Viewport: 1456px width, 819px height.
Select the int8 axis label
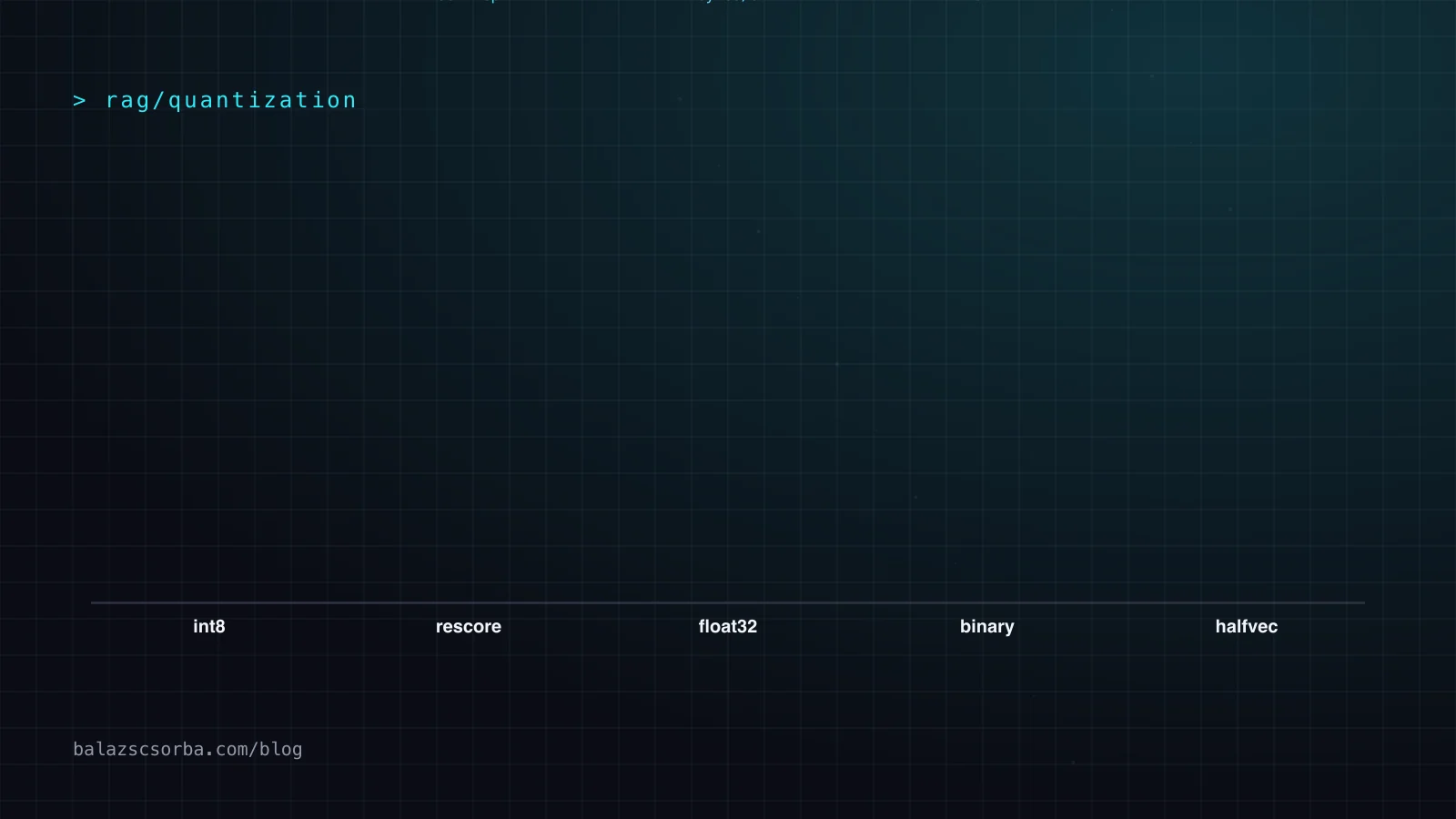click(x=209, y=626)
